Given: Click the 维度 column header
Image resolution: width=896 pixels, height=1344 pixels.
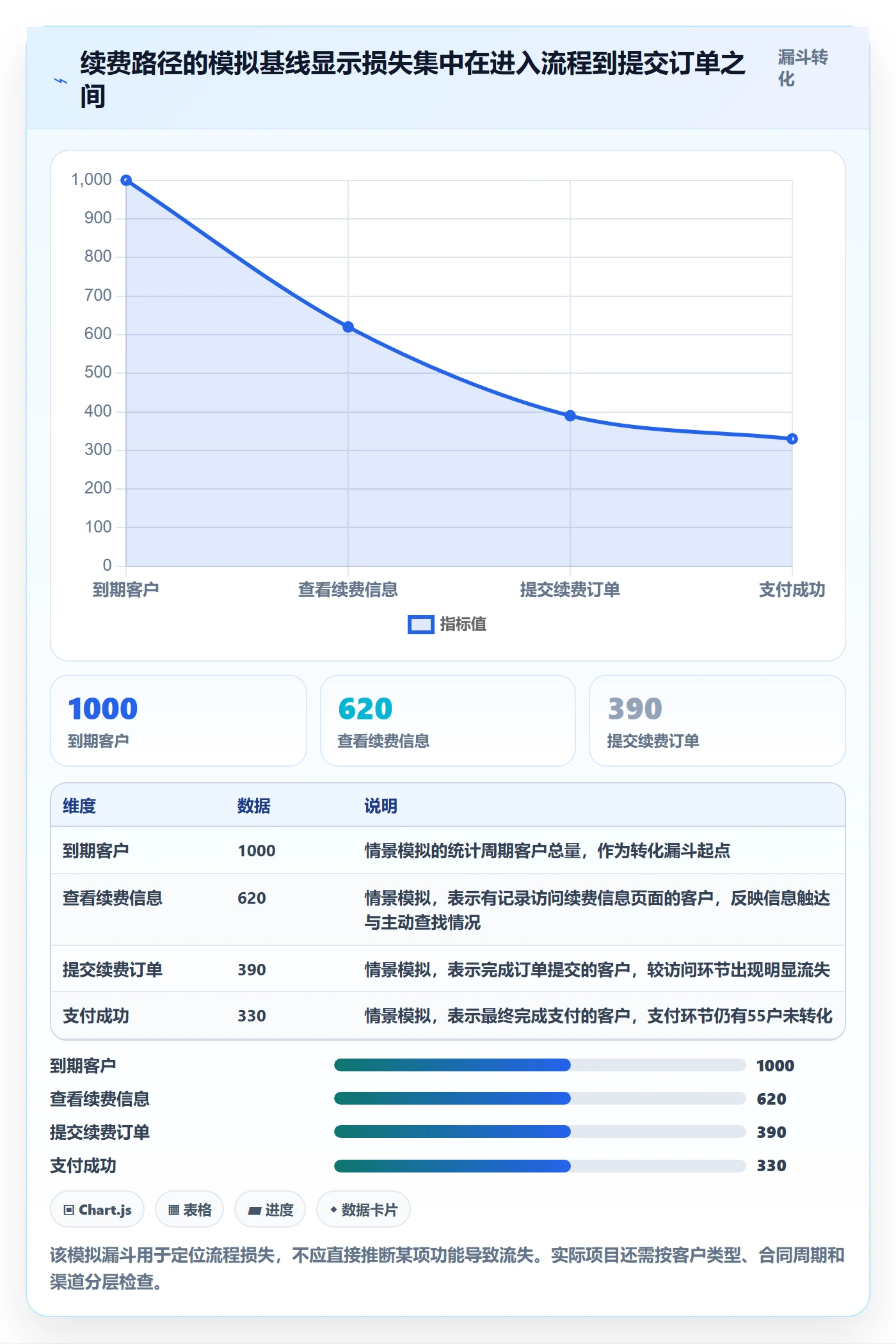Looking at the screenshot, I should [x=79, y=806].
